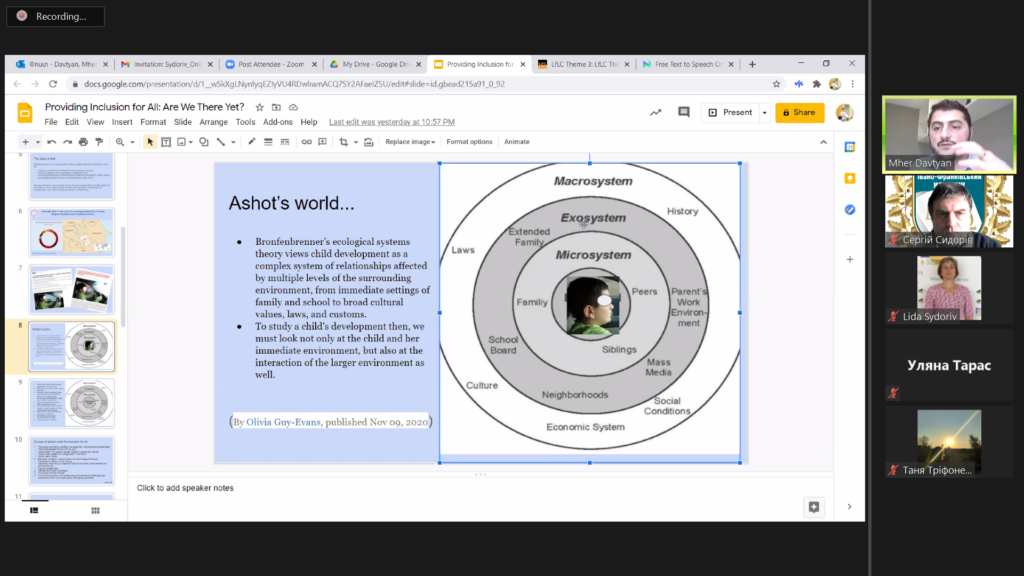Screen dimensions: 1024x576
Task: Click the Undo arrow icon
Action: coord(52,142)
